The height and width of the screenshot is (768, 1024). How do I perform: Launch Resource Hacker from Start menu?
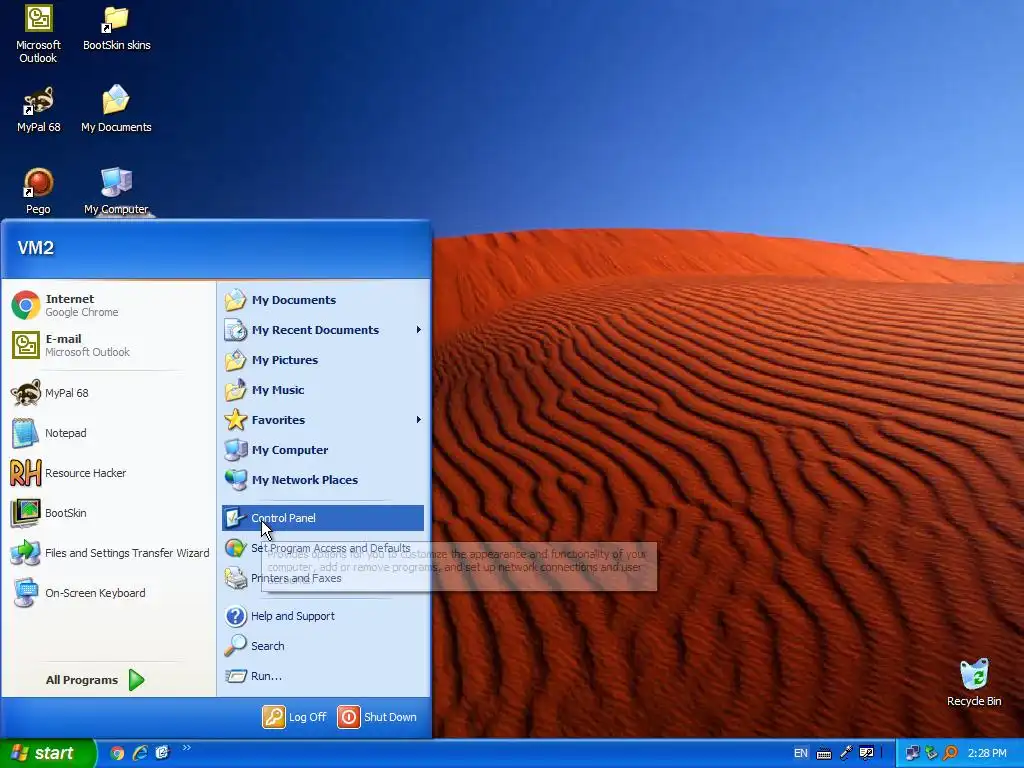click(x=108, y=473)
